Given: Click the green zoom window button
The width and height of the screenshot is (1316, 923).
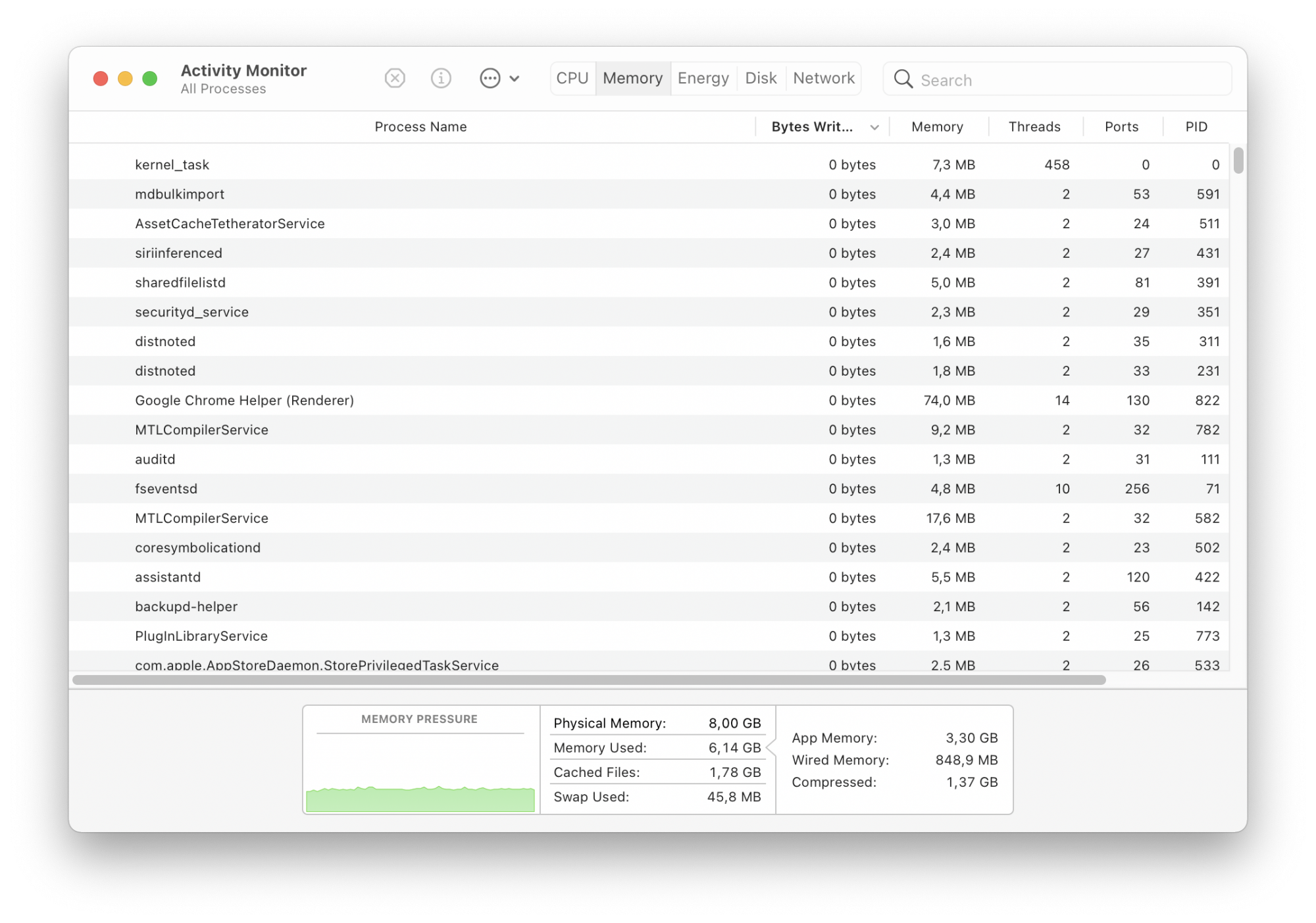Looking at the screenshot, I should pyautogui.click(x=150, y=79).
